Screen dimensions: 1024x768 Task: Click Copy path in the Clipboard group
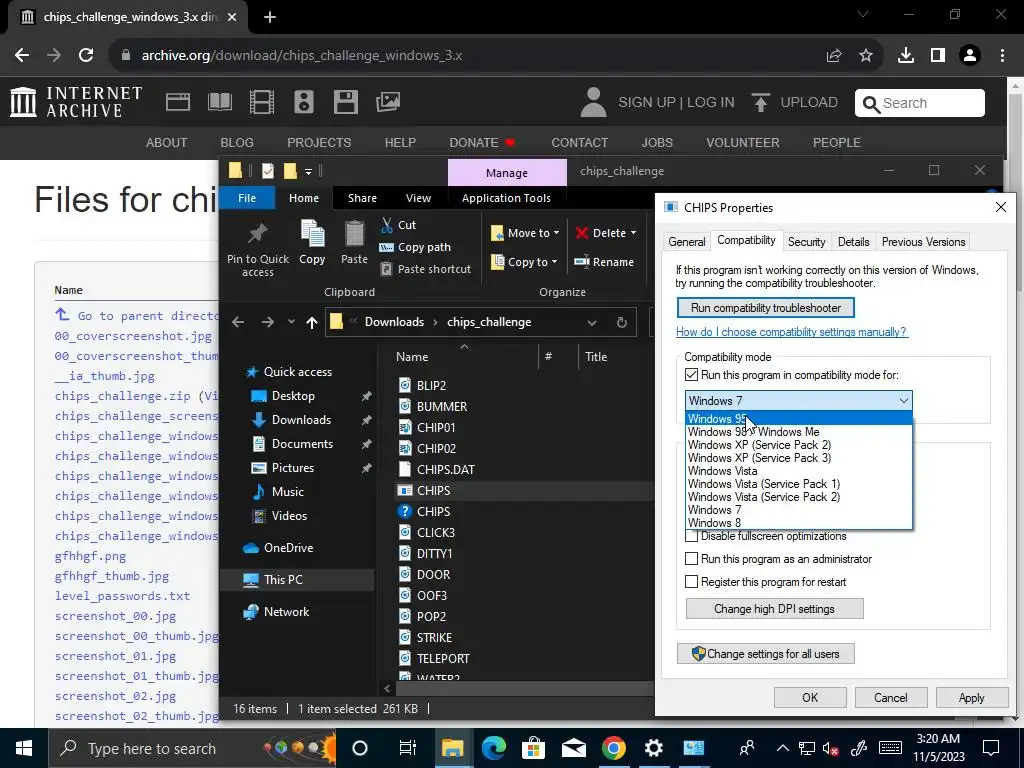pos(415,247)
